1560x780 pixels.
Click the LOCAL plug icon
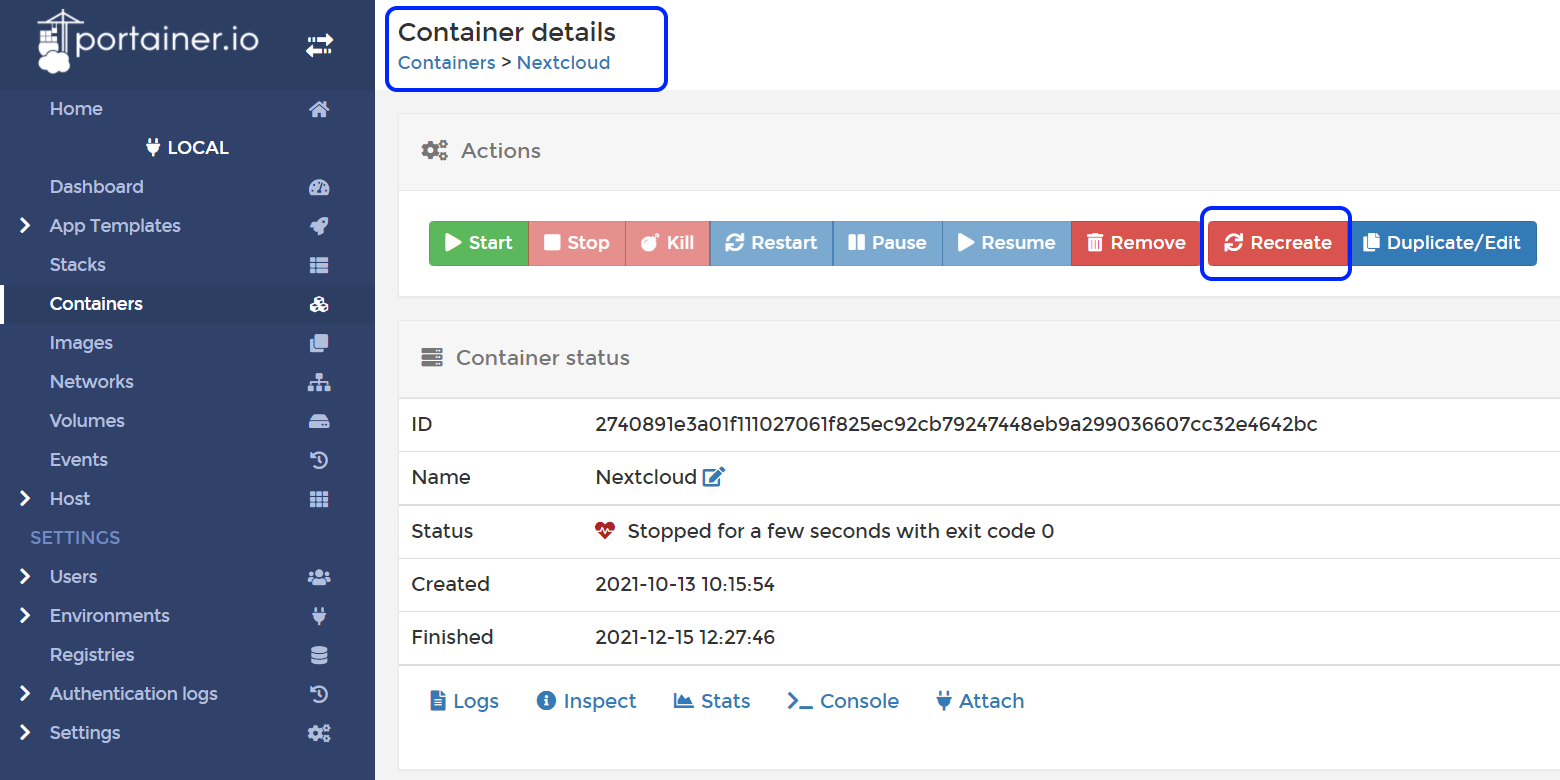(153, 147)
